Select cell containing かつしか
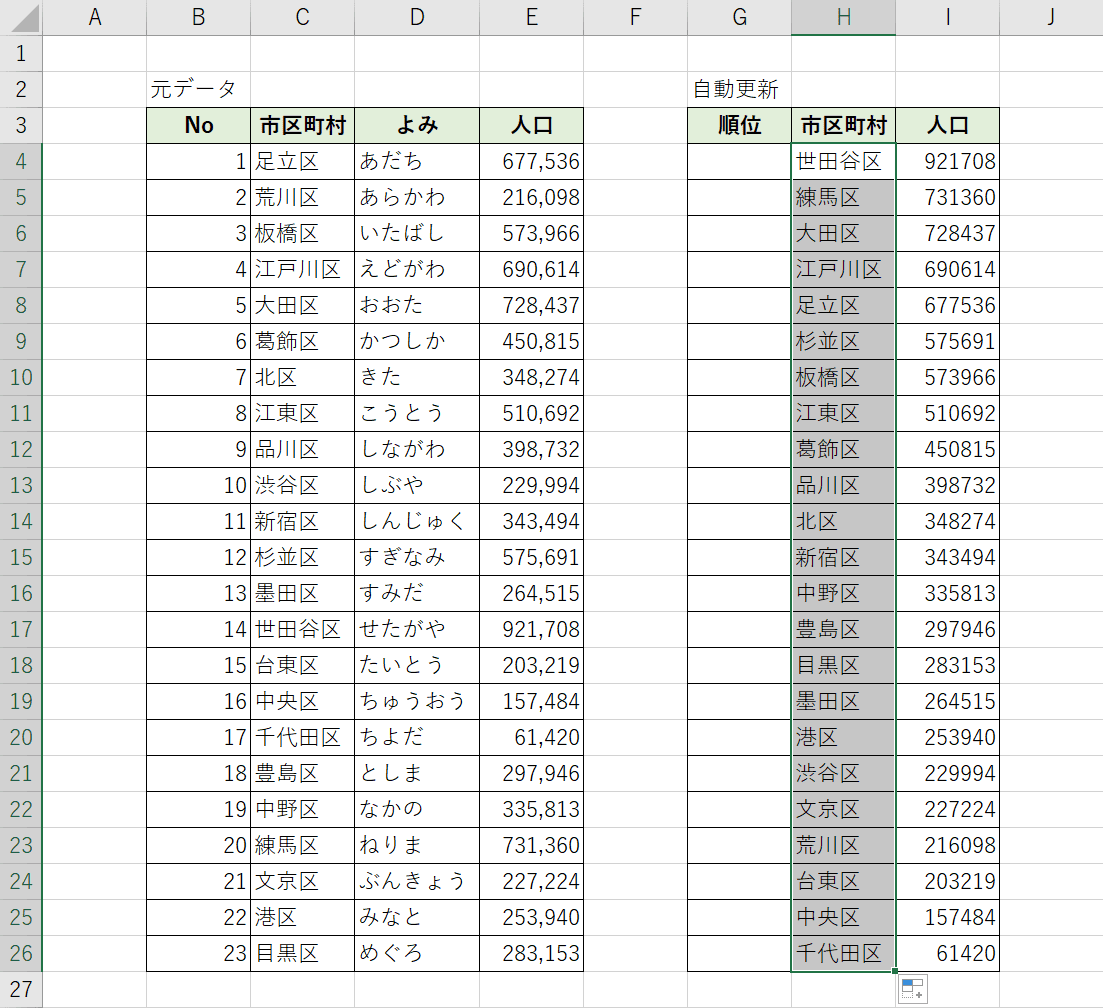The height and width of the screenshot is (1008, 1103). pyautogui.click(x=417, y=341)
